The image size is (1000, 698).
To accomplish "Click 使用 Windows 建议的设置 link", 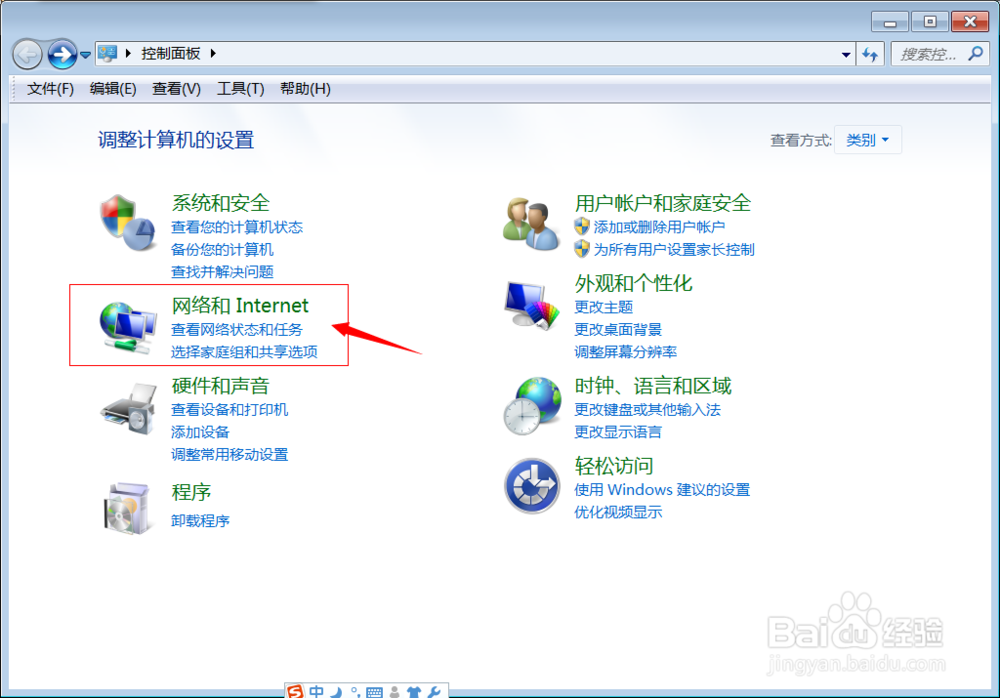I will click(x=662, y=490).
